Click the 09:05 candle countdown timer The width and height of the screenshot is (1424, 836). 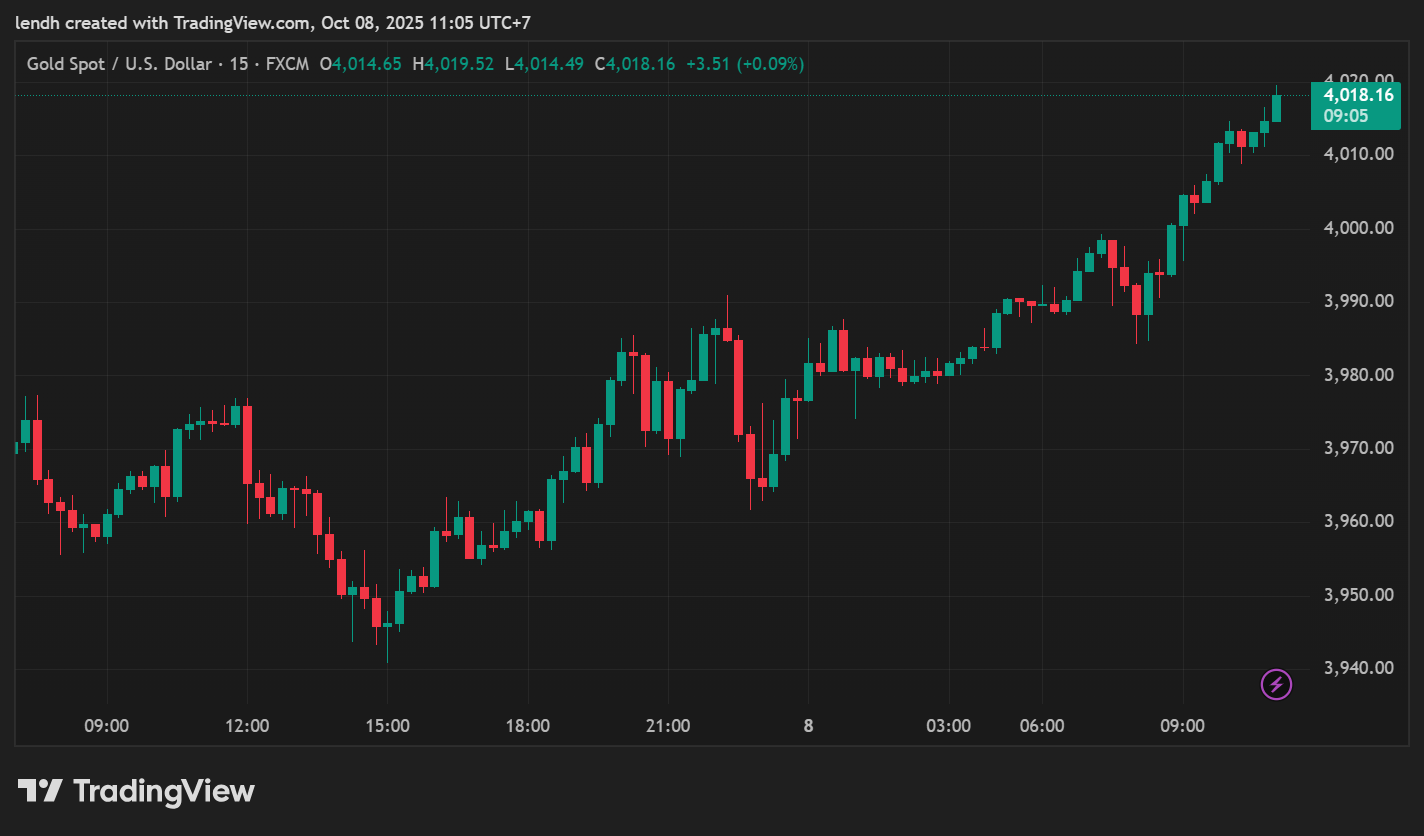pyautogui.click(x=1345, y=116)
